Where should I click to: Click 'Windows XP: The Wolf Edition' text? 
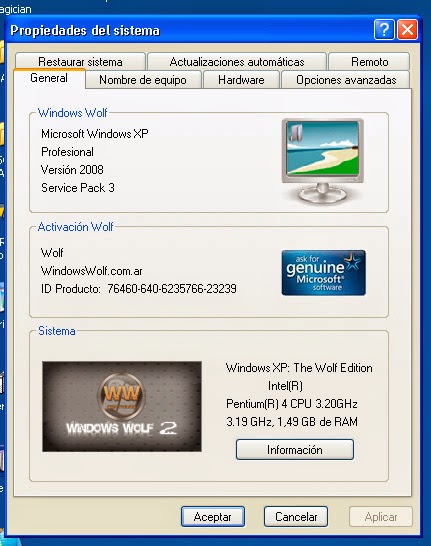(x=299, y=368)
